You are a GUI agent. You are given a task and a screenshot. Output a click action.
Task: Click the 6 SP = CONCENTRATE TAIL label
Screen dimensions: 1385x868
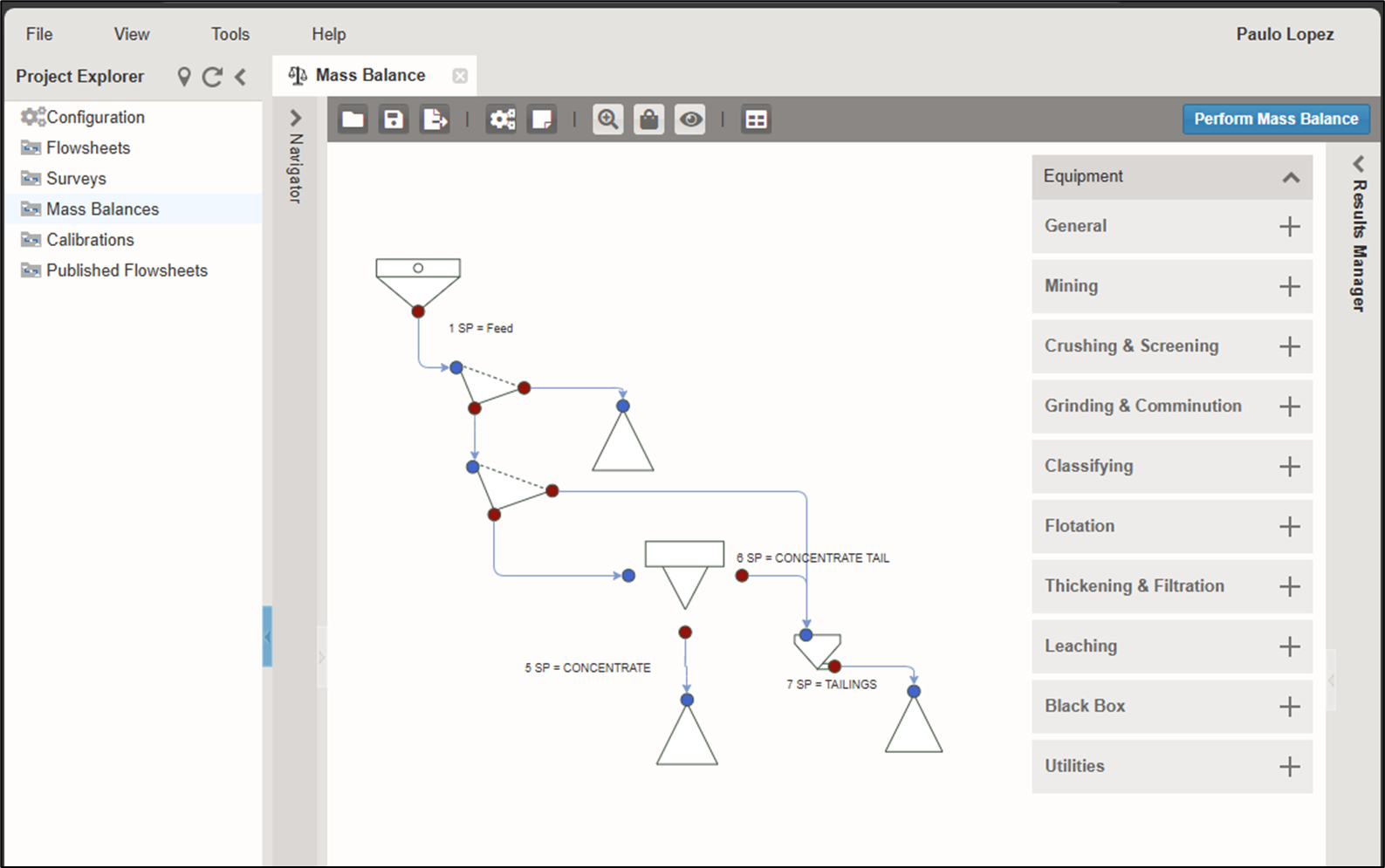click(812, 557)
